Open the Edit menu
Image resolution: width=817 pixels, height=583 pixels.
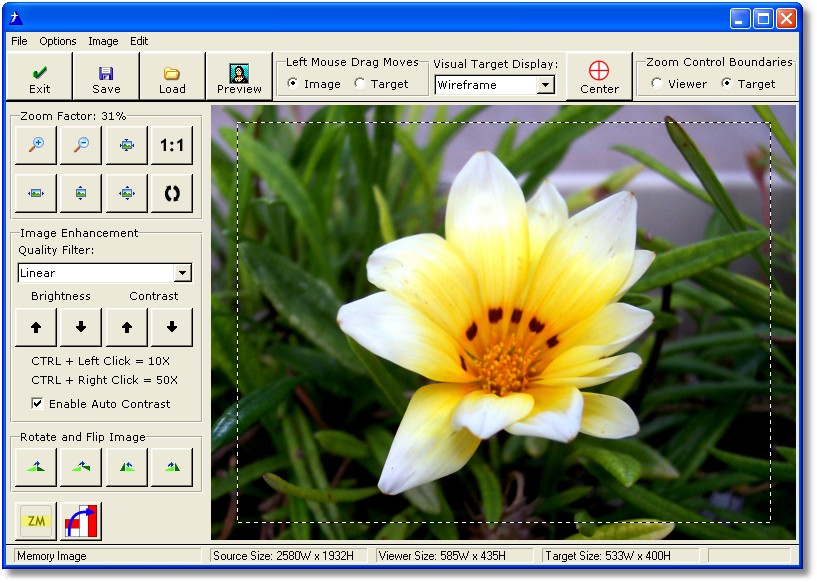point(139,41)
